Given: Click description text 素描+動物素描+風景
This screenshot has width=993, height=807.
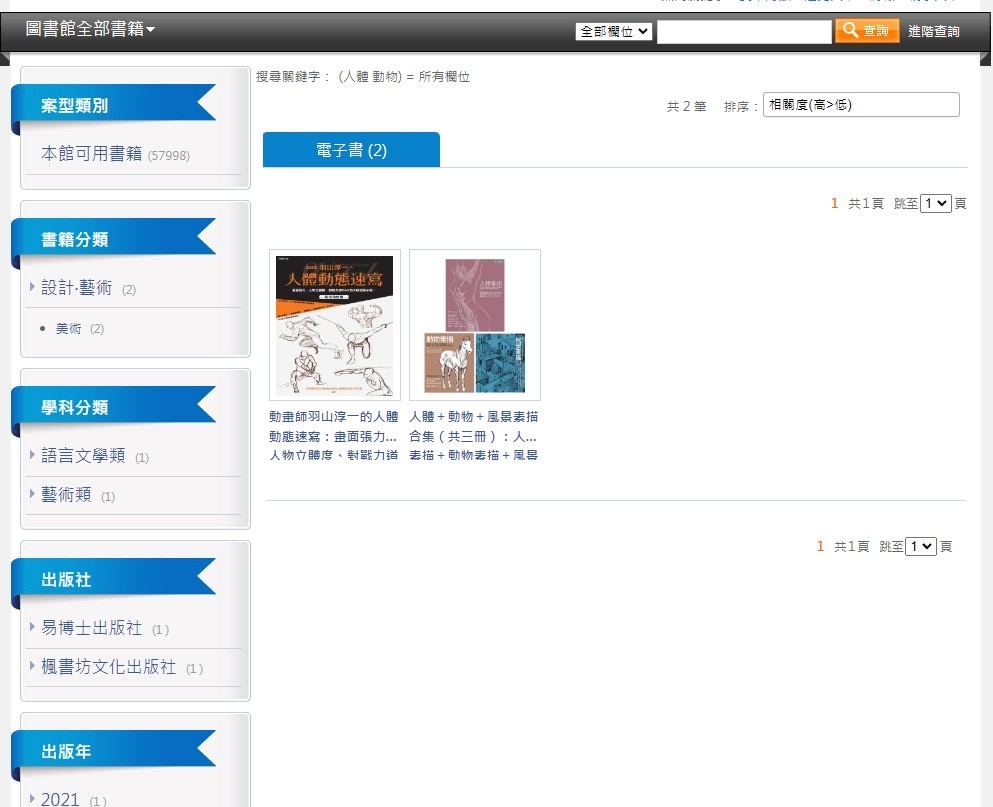Looking at the screenshot, I should pyautogui.click(x=474, y=455).
